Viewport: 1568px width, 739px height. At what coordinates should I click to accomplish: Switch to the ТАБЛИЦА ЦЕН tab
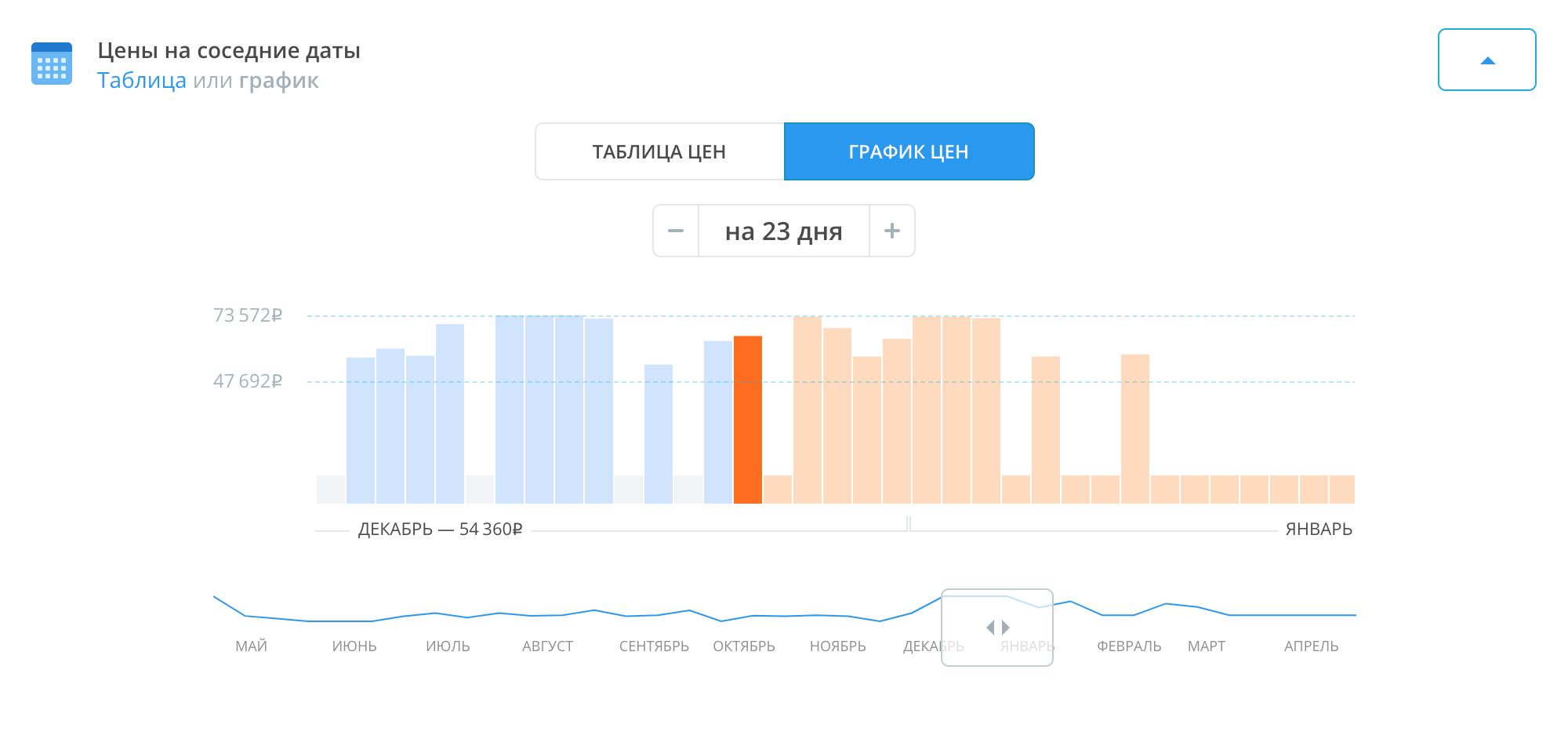[x=659, y=151]
